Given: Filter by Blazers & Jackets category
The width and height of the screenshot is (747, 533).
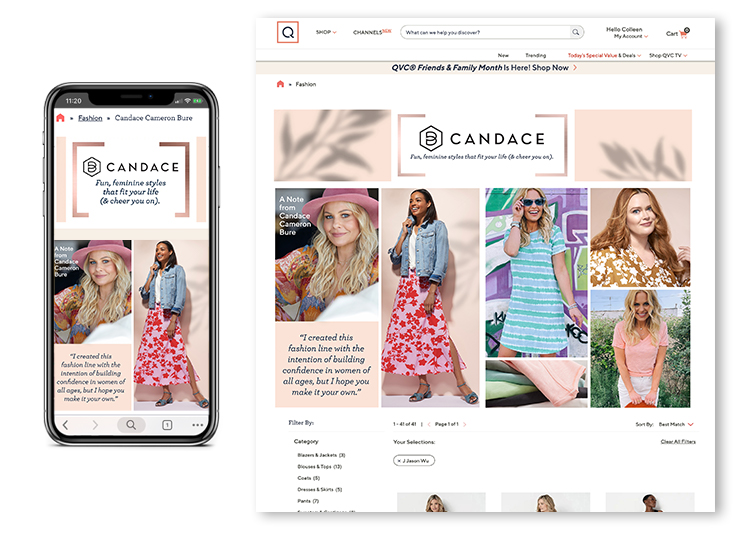Looking at the screenshot, I should point(321,455).
